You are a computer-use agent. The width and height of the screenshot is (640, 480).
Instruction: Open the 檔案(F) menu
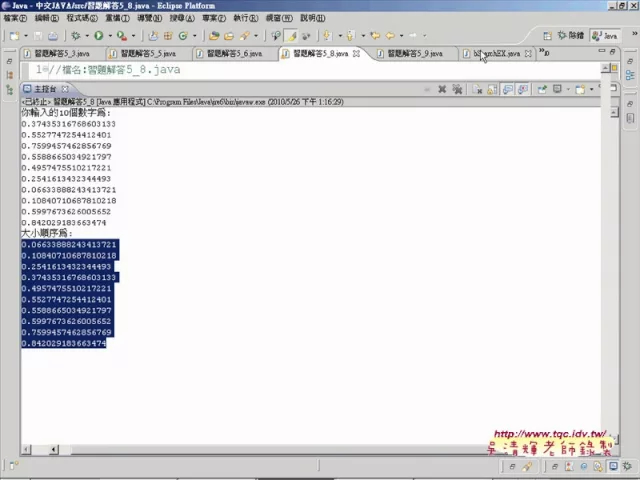pos(15,18)
